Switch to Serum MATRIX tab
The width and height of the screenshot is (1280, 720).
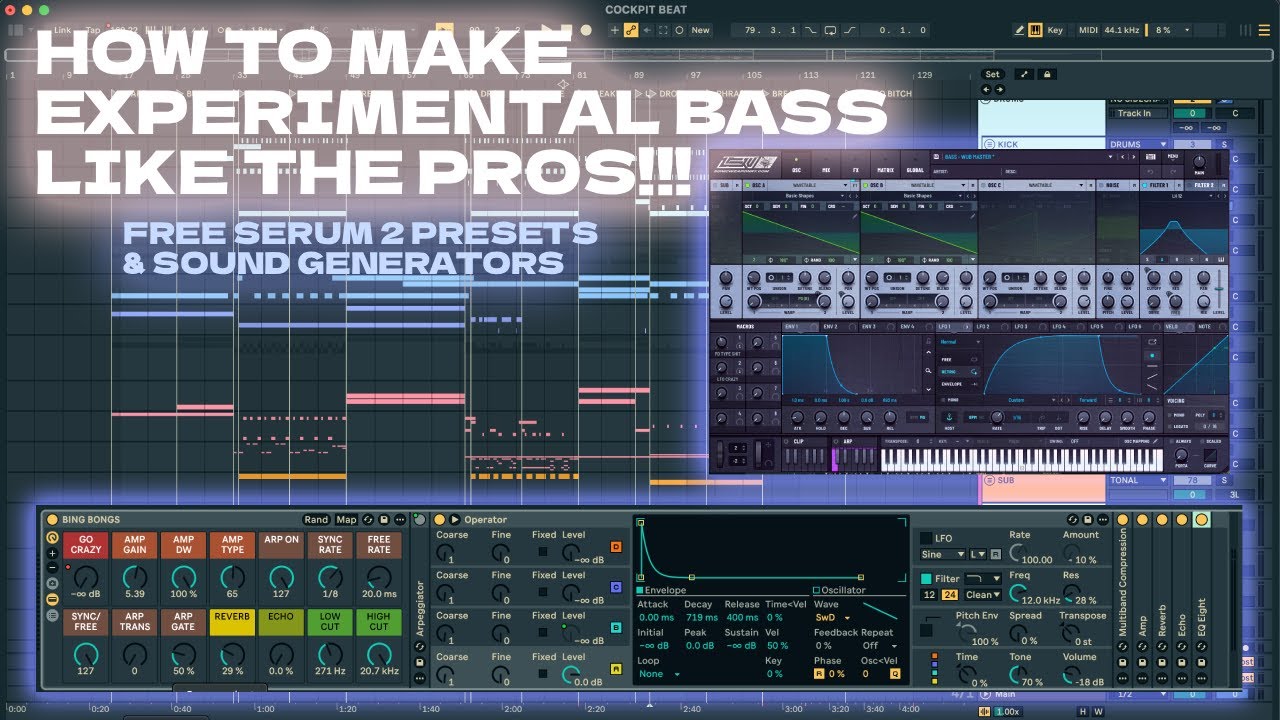pos(883,170)
